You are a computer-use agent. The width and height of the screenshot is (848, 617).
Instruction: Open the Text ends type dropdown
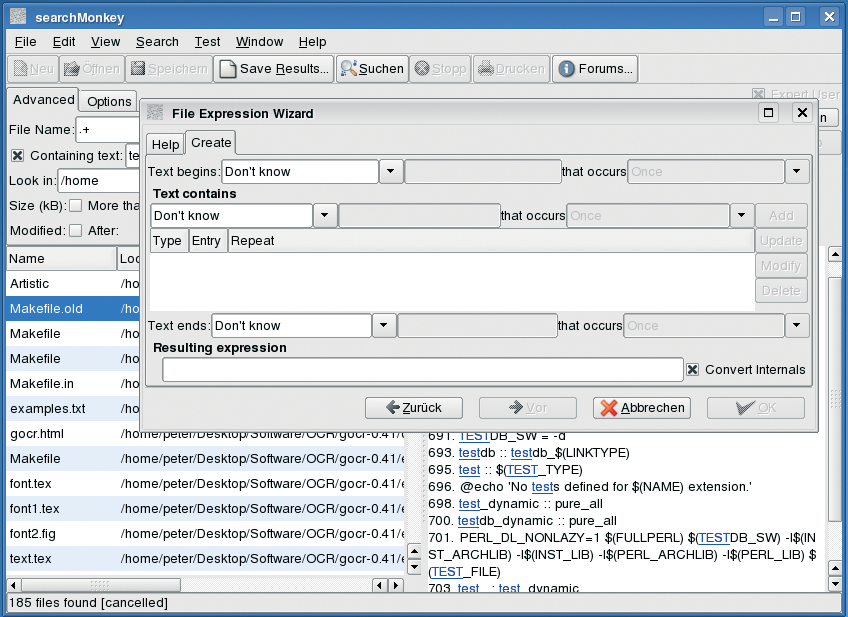[383, 326]
